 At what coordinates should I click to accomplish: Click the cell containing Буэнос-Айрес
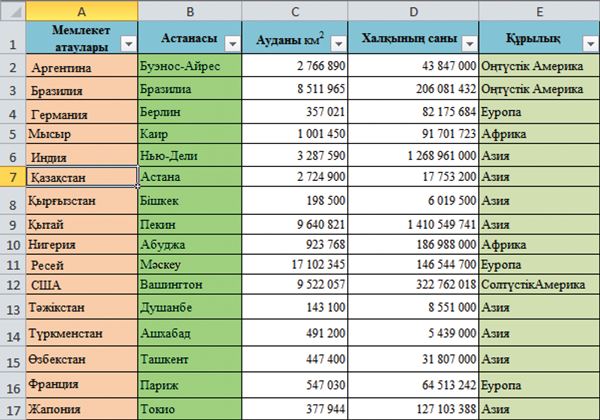[190, 66]
